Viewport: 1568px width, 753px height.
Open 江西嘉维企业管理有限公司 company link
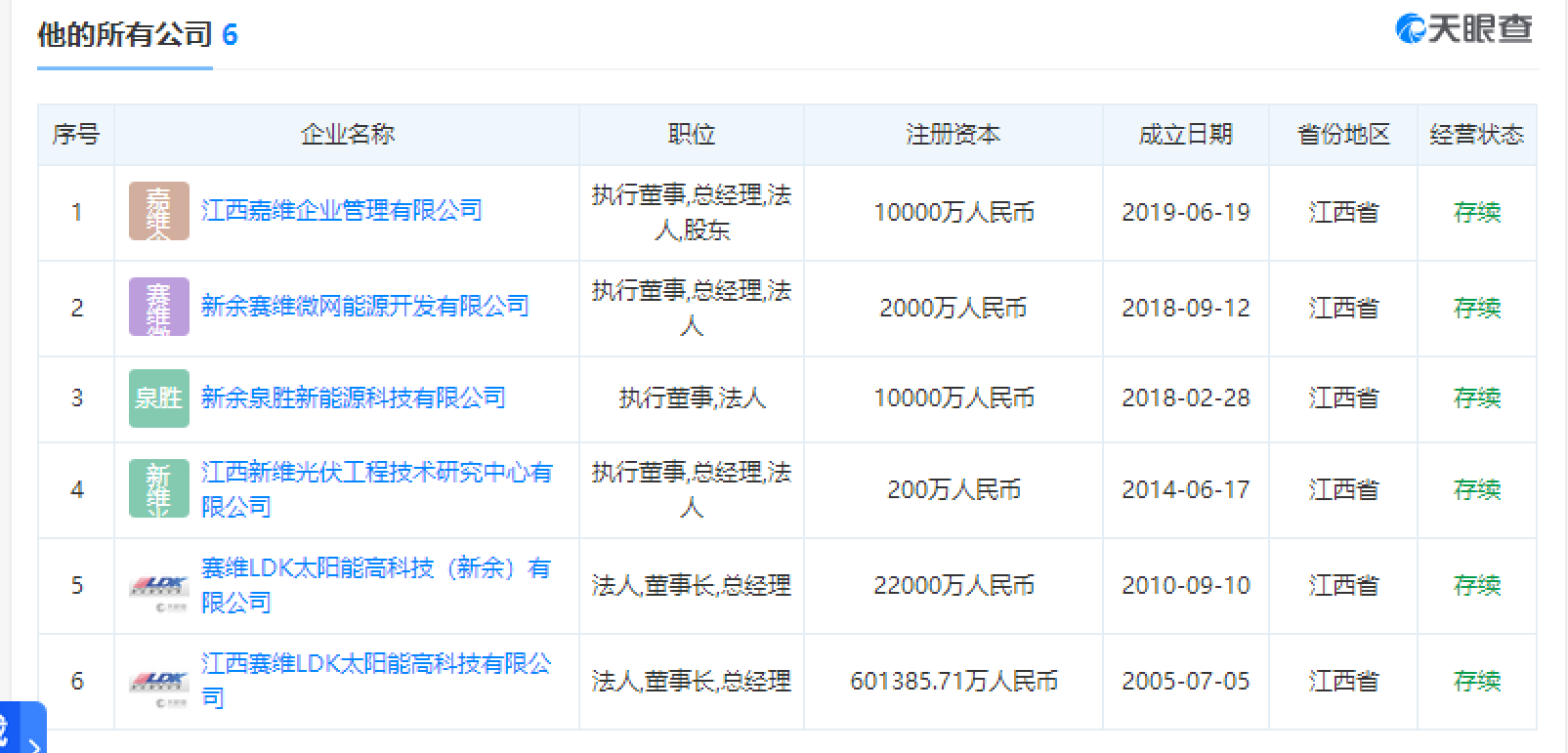[x=341, y=211]
